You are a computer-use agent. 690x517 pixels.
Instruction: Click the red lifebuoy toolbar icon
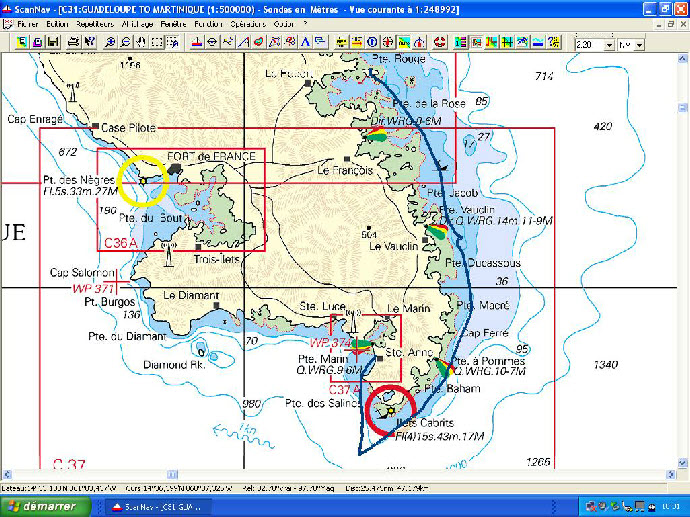point(439,43)
